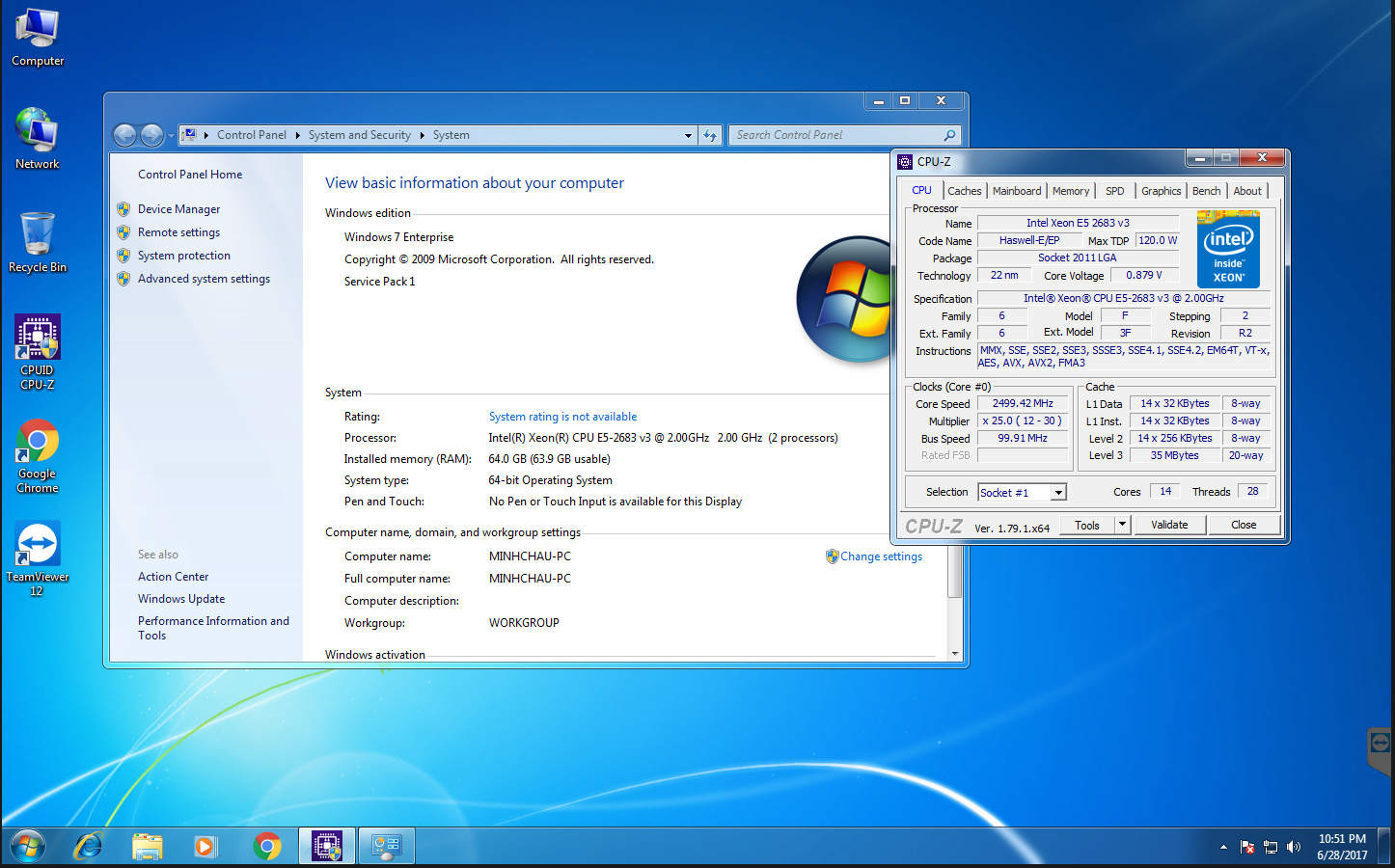1395x868 pixels.
Task: Switch to the CPU-Z taskbar button
Action: [x=327, y=847]
